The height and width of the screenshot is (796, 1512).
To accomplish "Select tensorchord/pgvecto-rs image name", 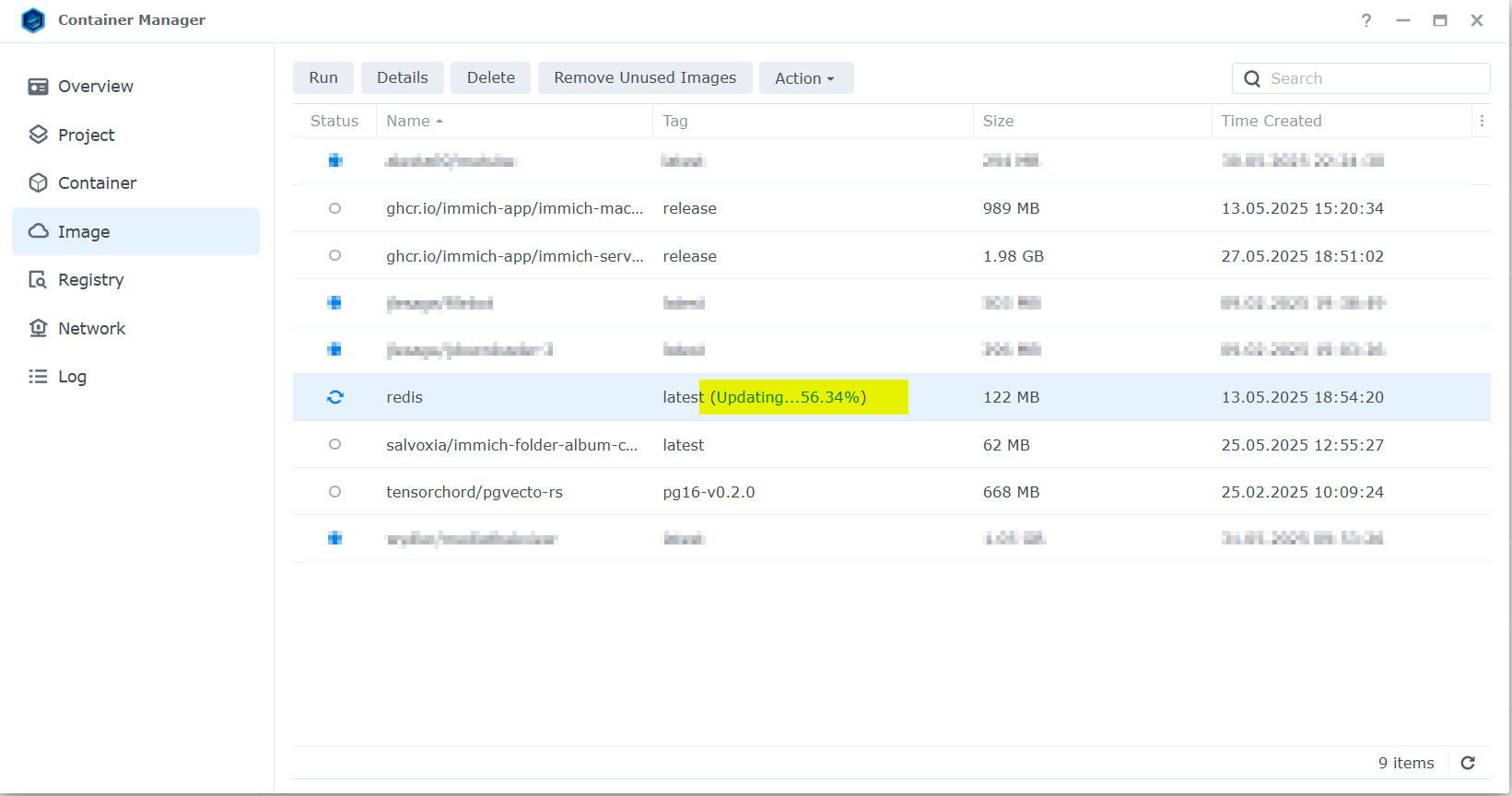I will [475, 492].
